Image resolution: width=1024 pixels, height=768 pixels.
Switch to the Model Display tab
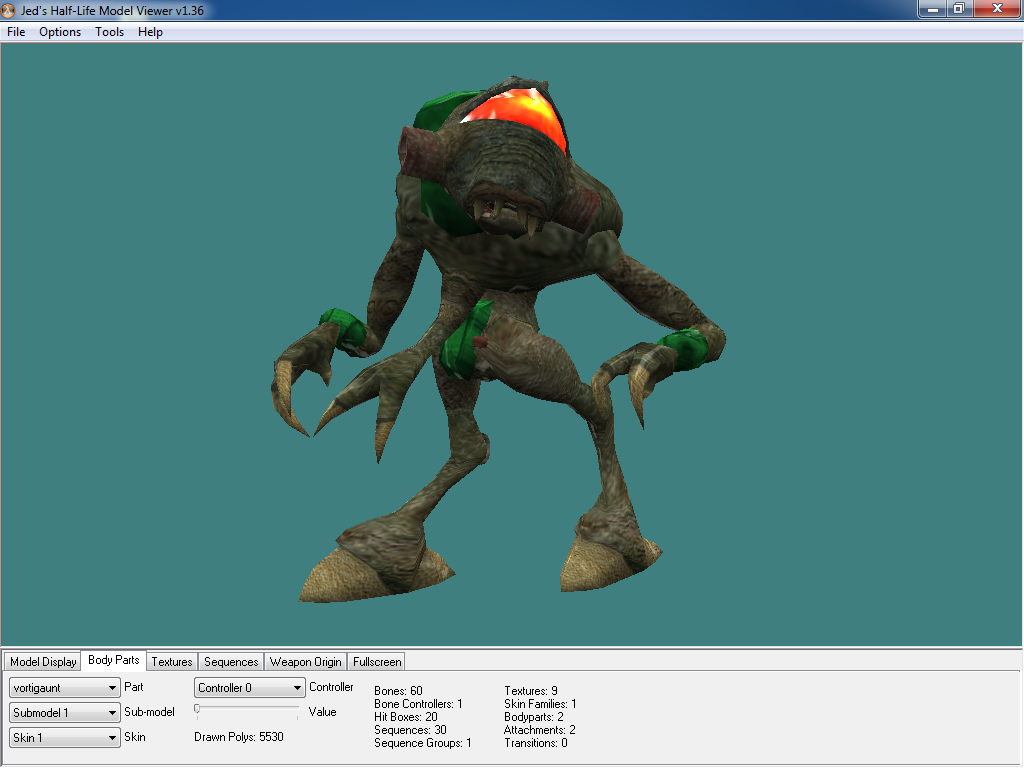coord(43,662)
